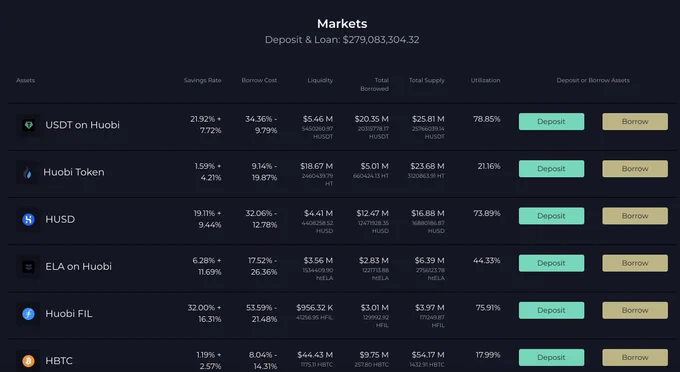The width and height of the screenshot is (680, 372).
Task: Deposit Huobi FIL
Action: (x=551, y=310)
